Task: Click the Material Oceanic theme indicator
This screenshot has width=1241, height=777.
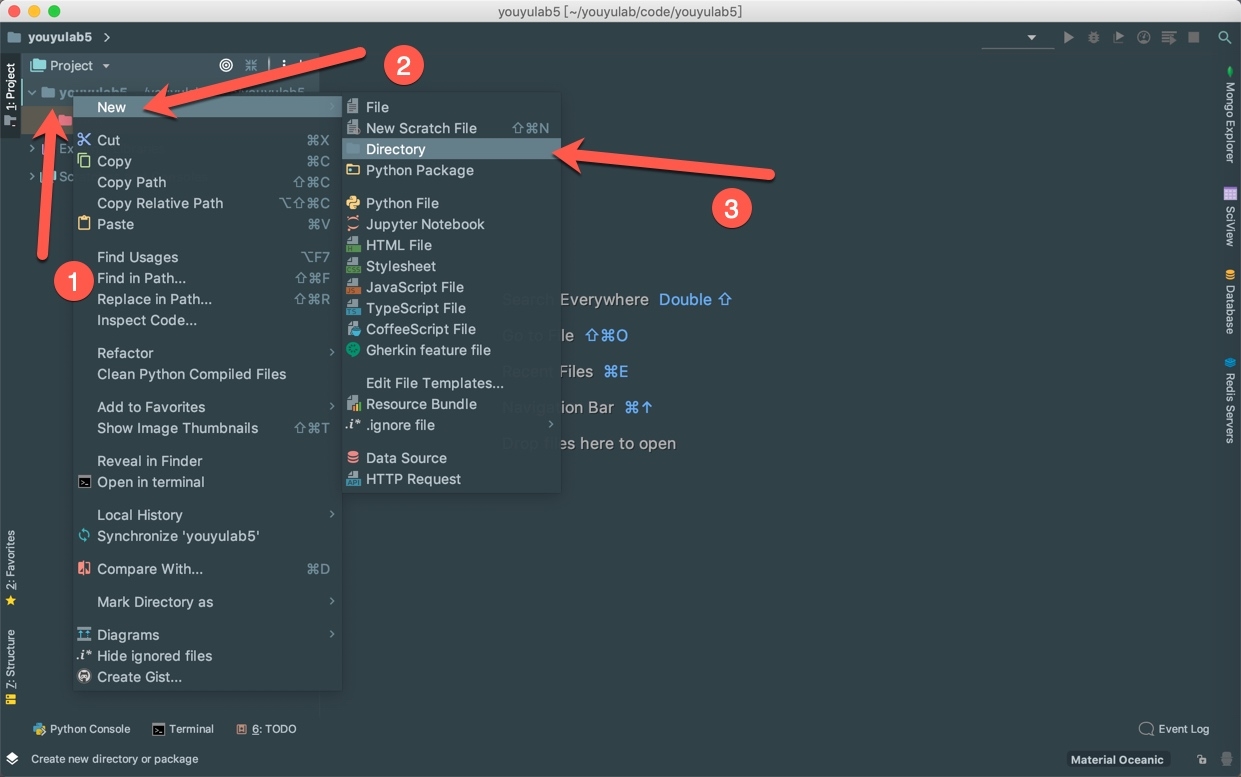Action: pyautogui.click(x=1116, y=759)
